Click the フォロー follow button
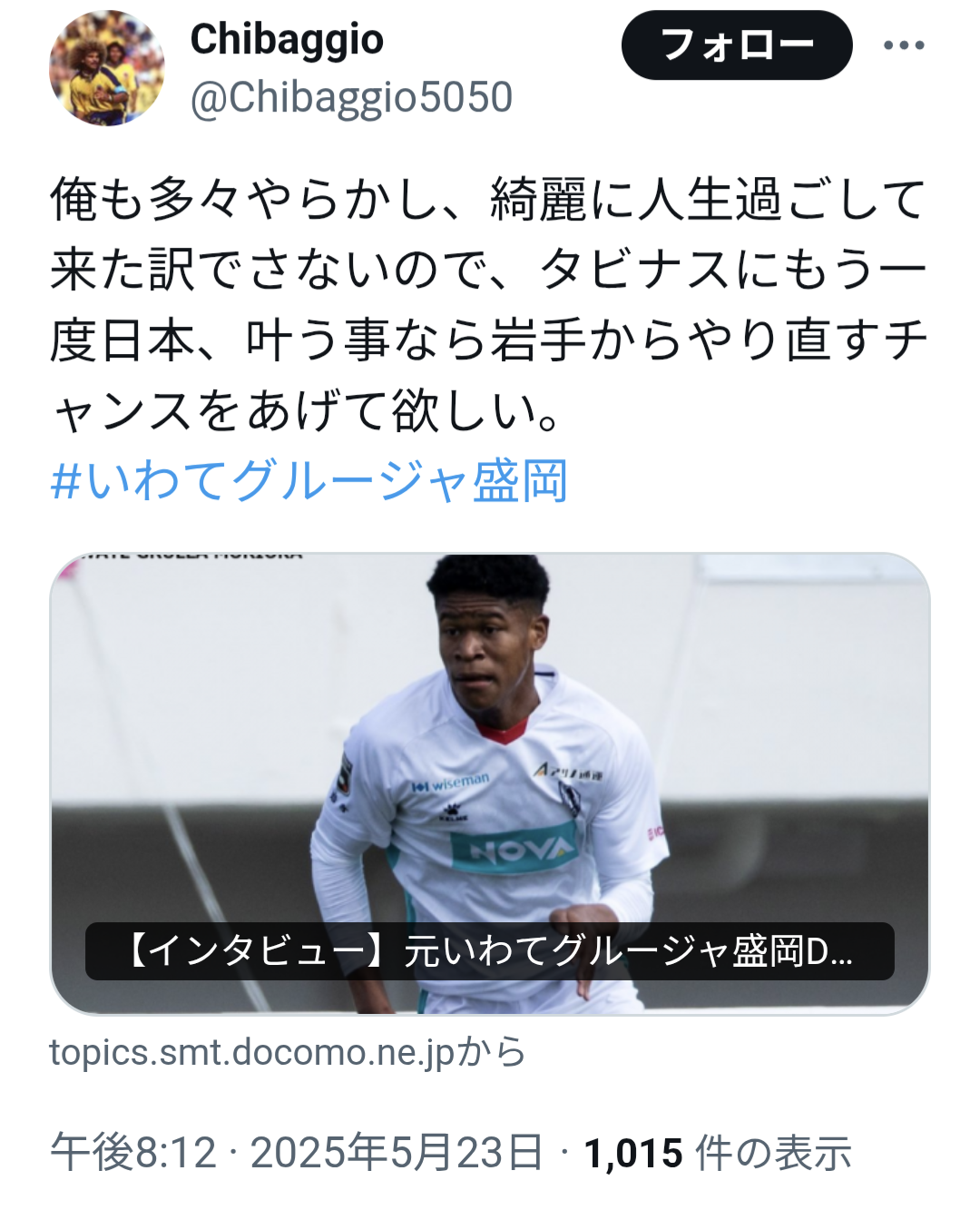The image size is (980, 1210). click(737, 44)
